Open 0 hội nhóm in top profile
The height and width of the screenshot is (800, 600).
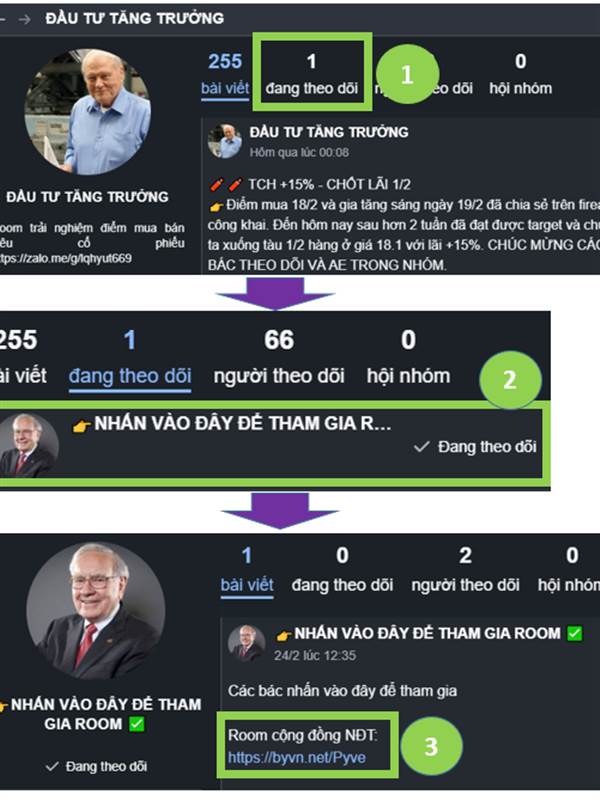click(x=520, y=74)
